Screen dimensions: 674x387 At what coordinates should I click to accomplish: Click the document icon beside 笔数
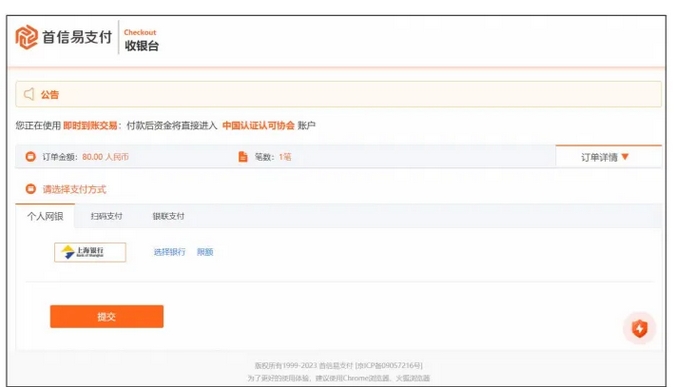pyautogui.click(x=243, y=157)
